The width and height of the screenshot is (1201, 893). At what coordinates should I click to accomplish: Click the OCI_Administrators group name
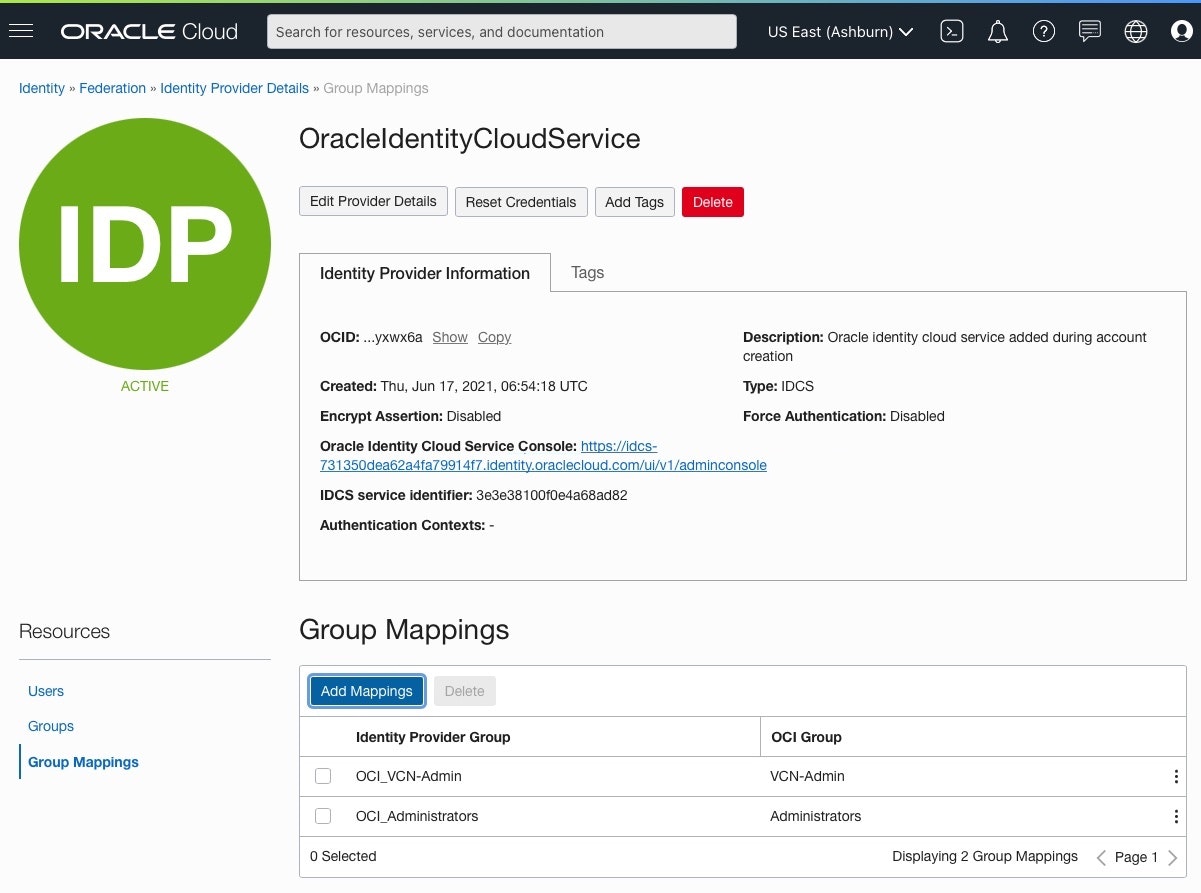click(417, 816)
